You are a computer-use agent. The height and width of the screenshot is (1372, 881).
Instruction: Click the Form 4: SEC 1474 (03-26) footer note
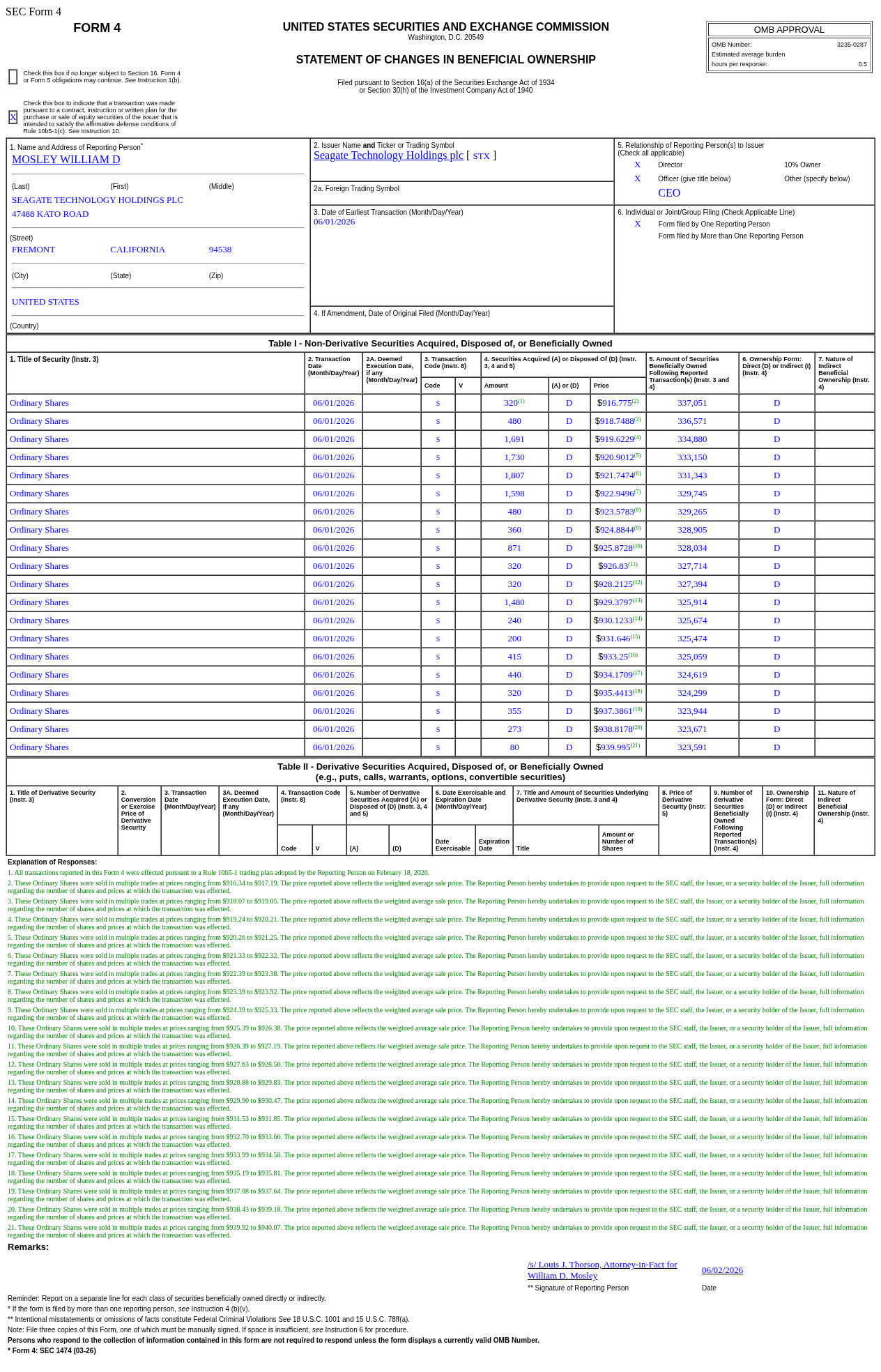(52, 1351)
